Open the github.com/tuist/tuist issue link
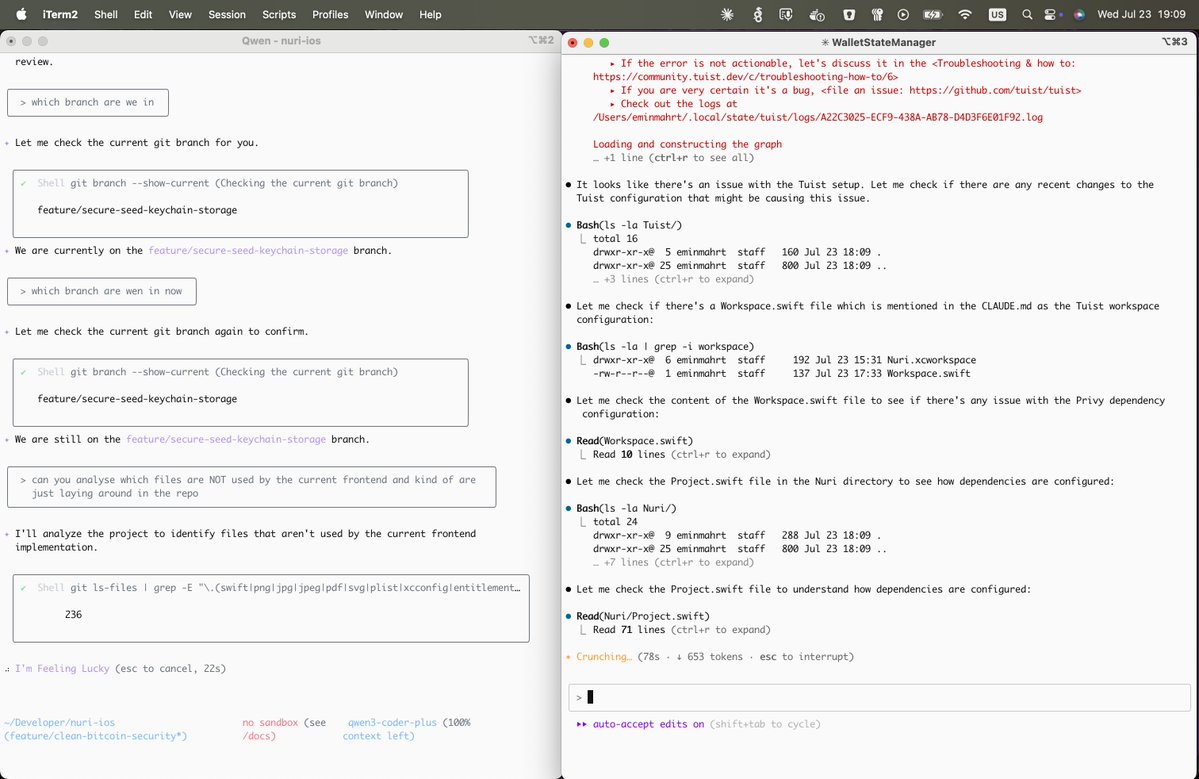Viewport: 1199px width, 779px height. click(995, 90)
